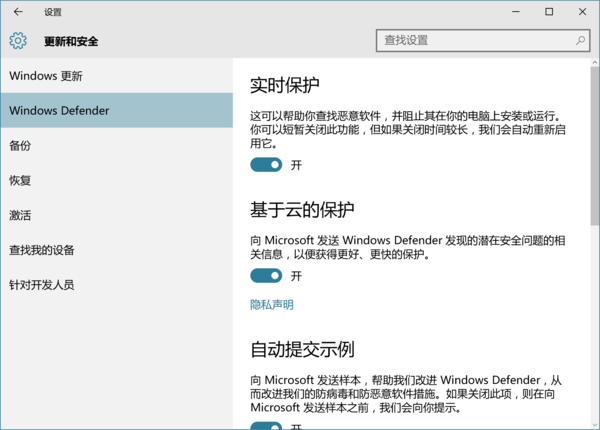Click the scrollbar up arrow

595,62
